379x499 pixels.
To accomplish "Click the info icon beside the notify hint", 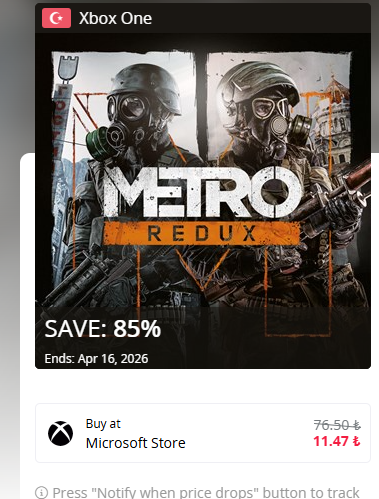I will [41, 493].
